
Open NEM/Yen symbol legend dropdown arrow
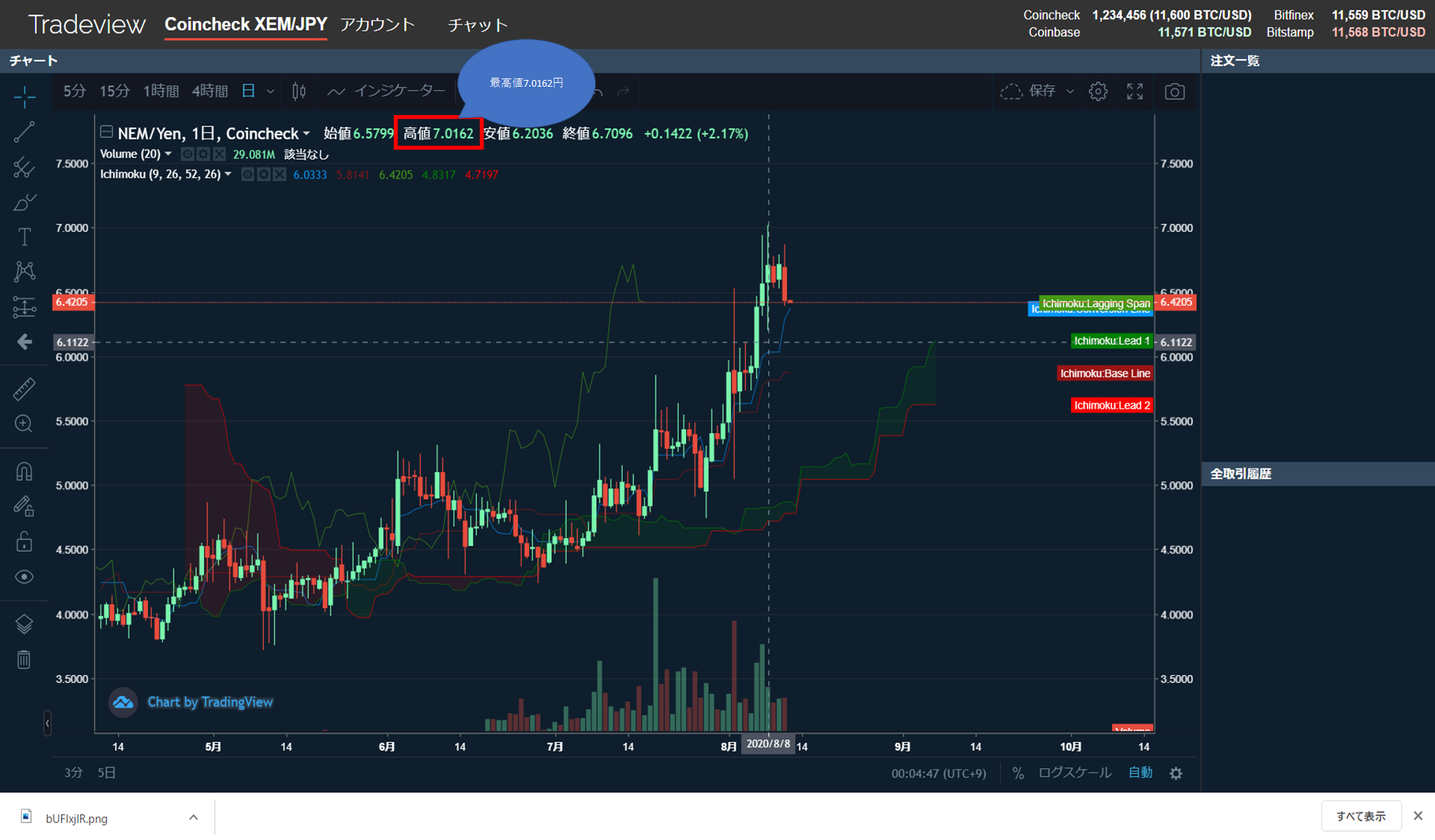pyautogui.click(x=306, y=134)
